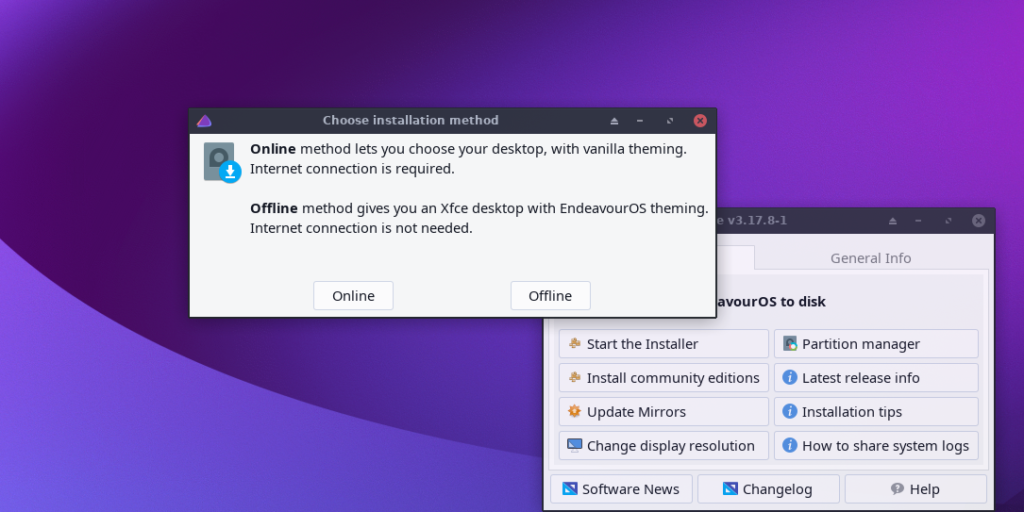Open Help
1024x512 pixels.
coord(915,488)
